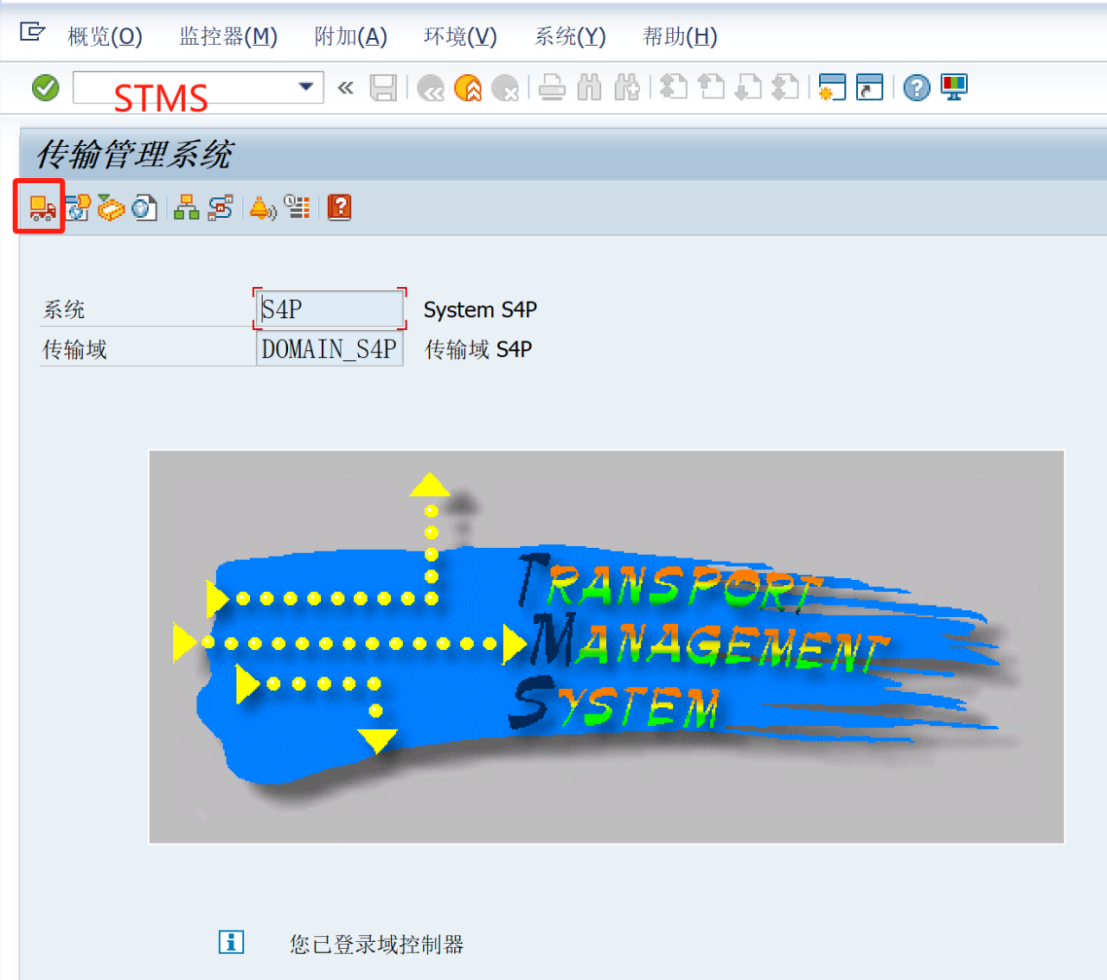Click the Transport Management System logo image
The image size is (1107, 980).
click(x=606, y=647)
